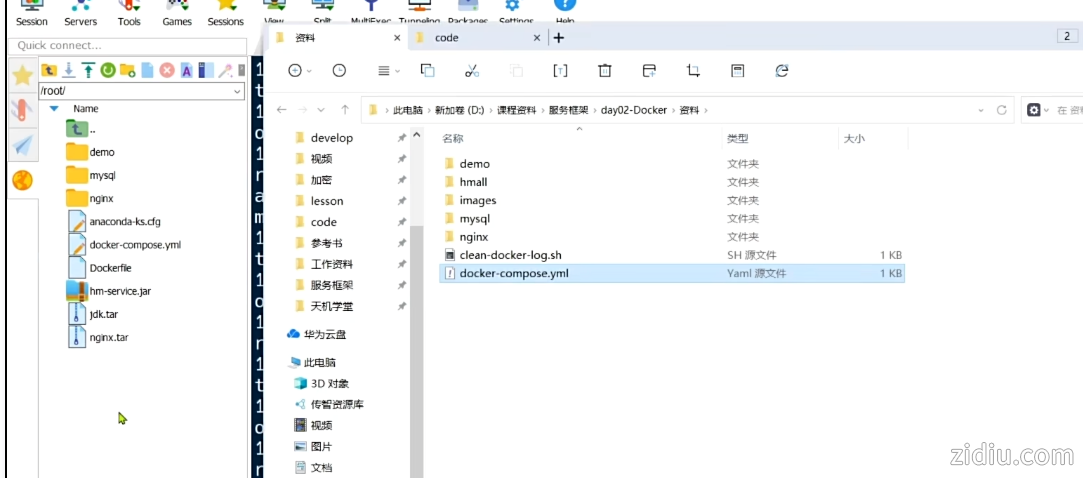Click the Explorer address bar refresh icon
This screenshot has width=1083, height=478.
(x=1000, y=110)
